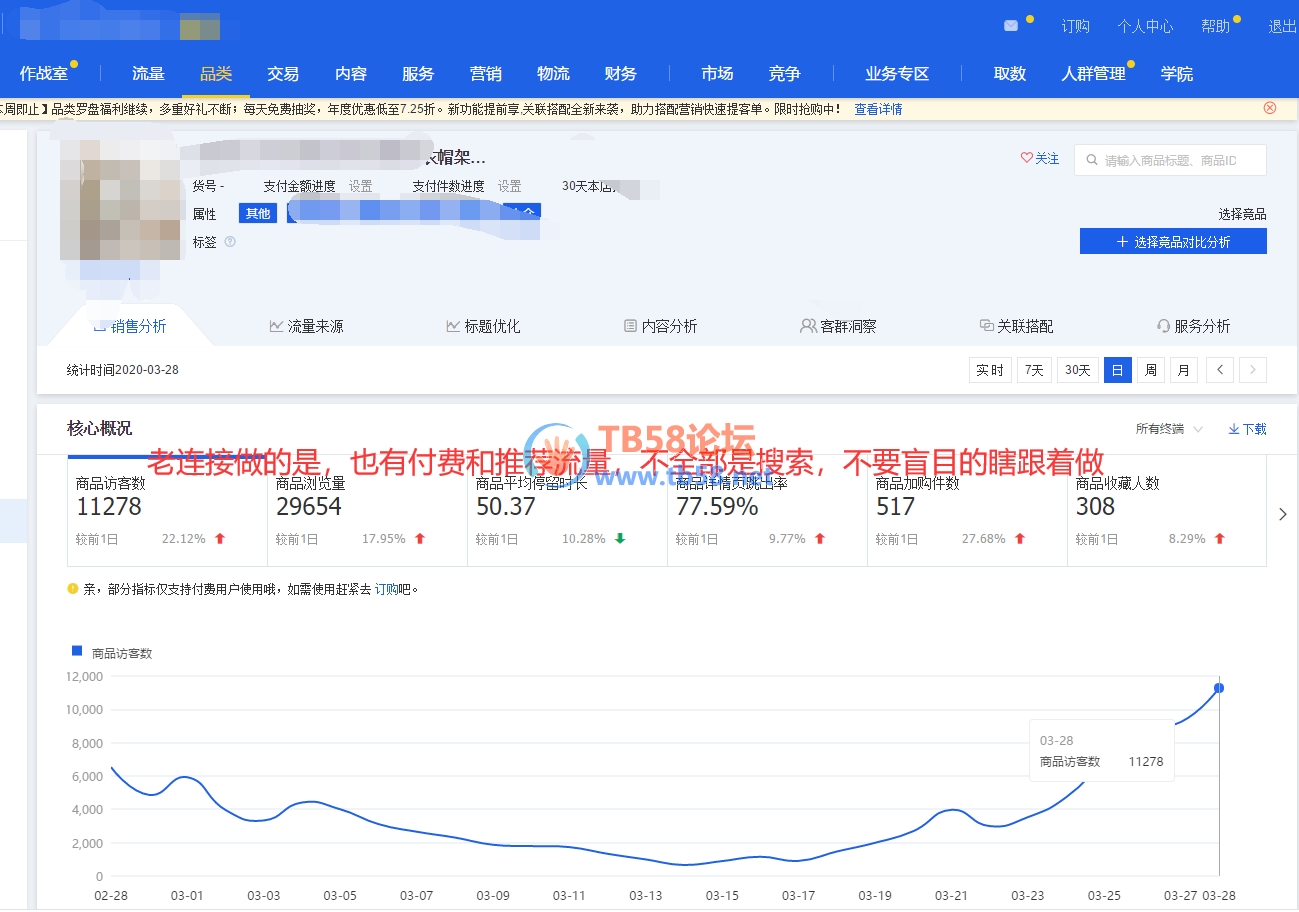Click the 选择竞品对比分析 button

(x=1172, y=242)
